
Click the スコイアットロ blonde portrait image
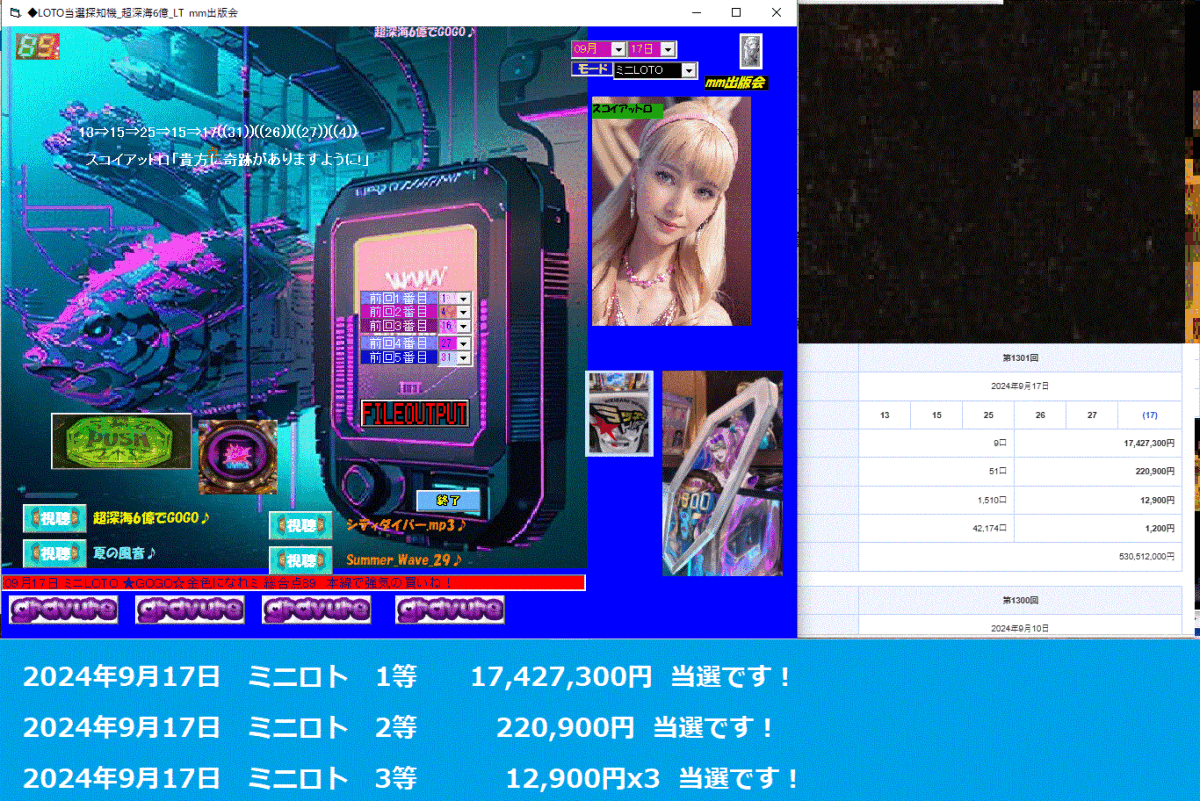[x=671, y=212]
